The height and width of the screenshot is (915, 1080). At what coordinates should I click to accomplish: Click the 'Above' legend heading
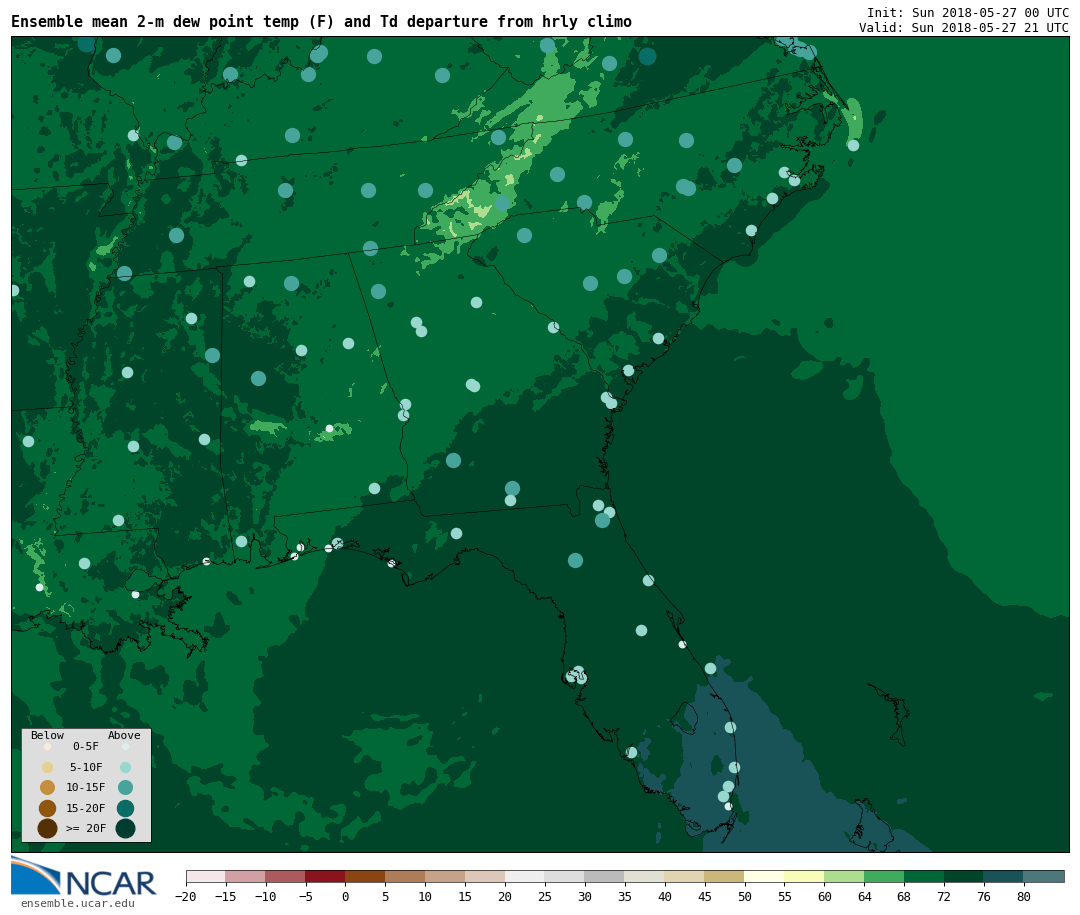click(124, 735)
